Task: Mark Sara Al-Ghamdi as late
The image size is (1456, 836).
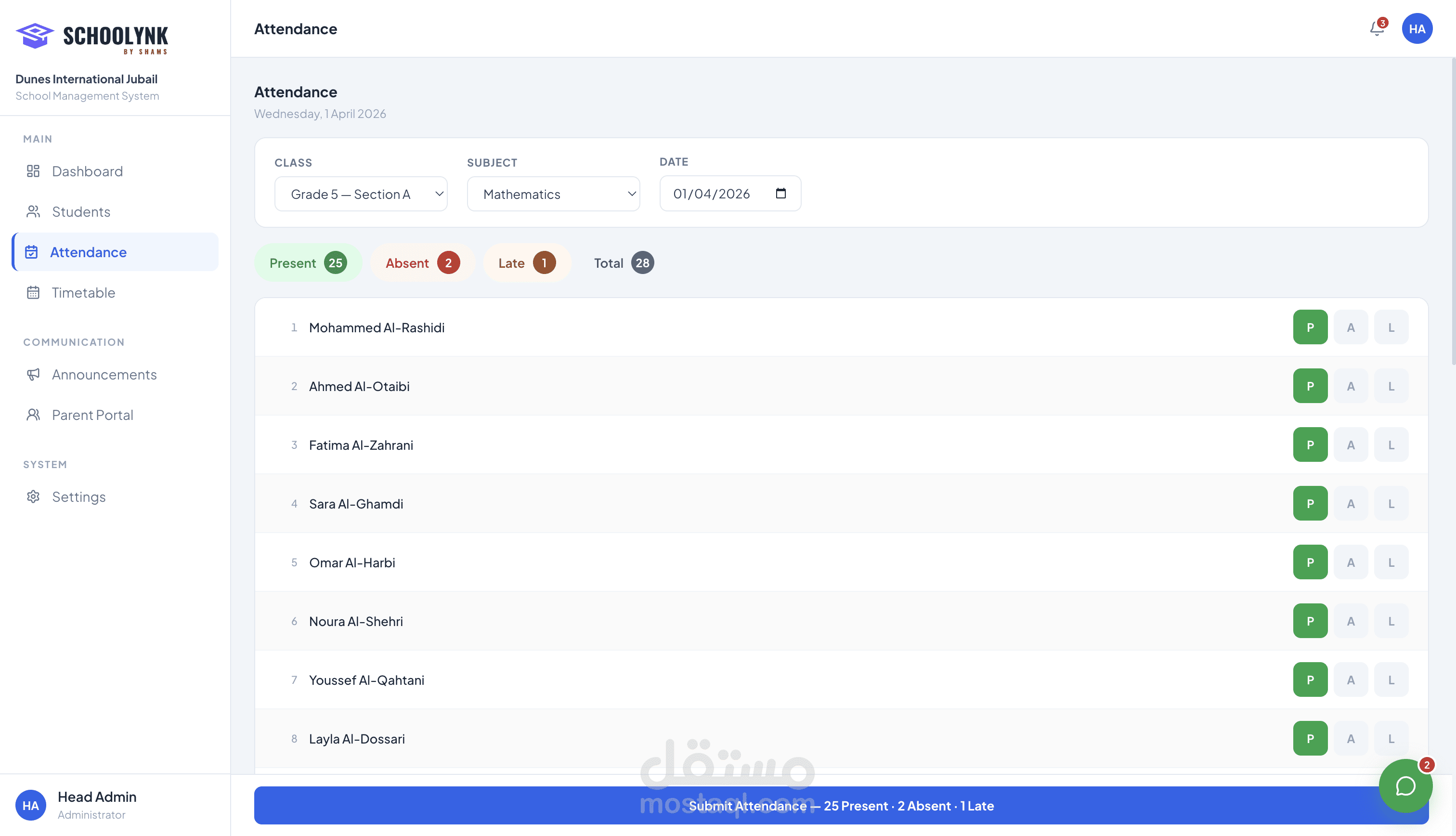Action: (x=1391, y=504)
